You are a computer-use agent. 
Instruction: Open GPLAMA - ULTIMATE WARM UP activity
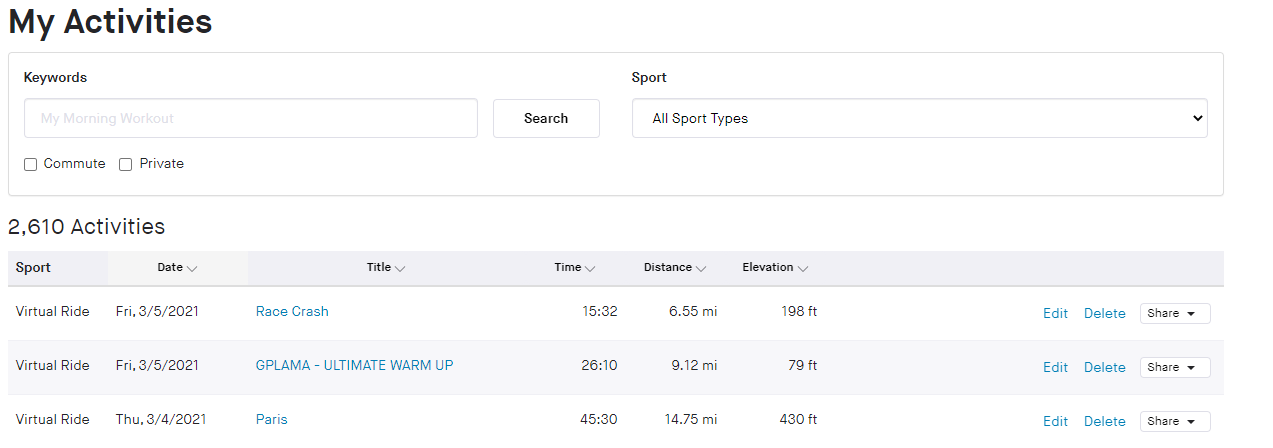point(354,365)
